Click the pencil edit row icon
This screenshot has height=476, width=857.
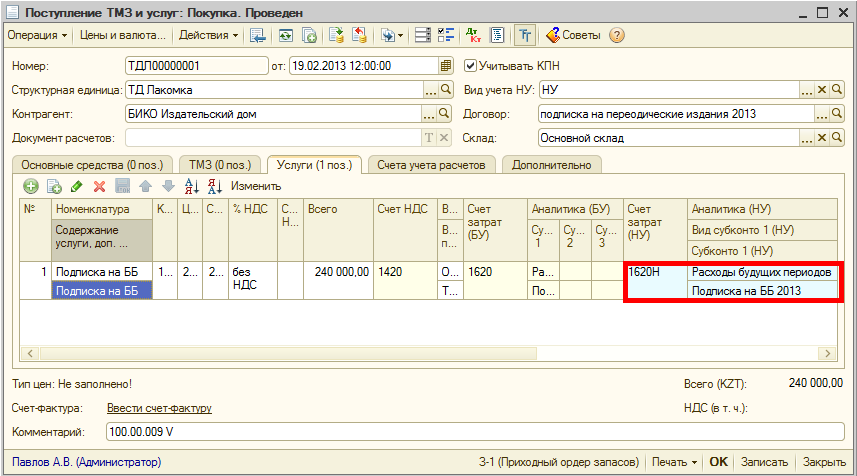pyautogui.click(x=77, y=186)
